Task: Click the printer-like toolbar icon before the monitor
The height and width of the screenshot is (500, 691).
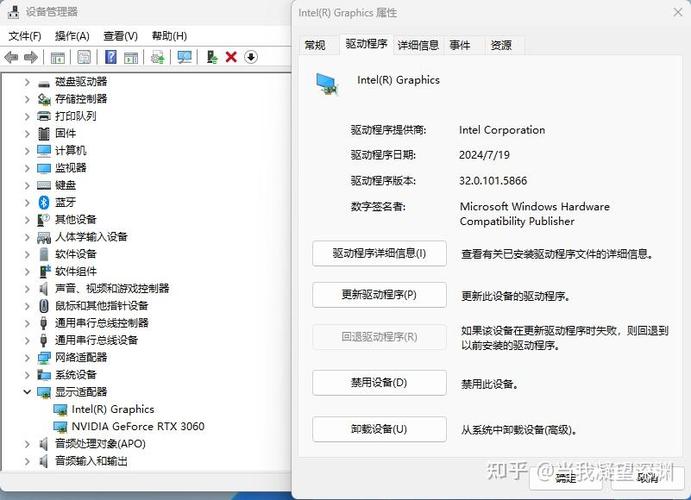Action: [157, 57]
